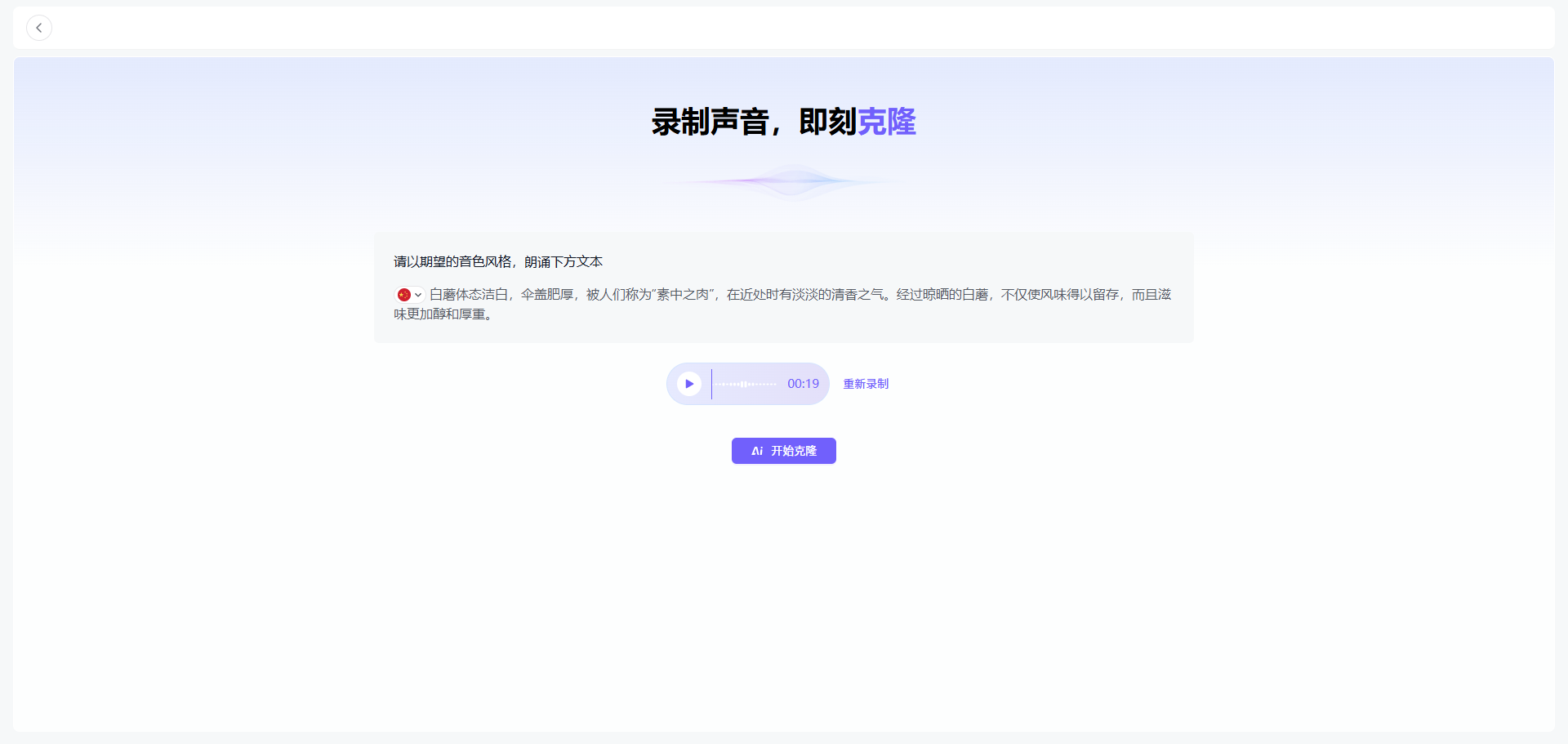Click the phrase 清香之气 in the passage
This screenshot has width=1568, height=744.
point(857,294)
